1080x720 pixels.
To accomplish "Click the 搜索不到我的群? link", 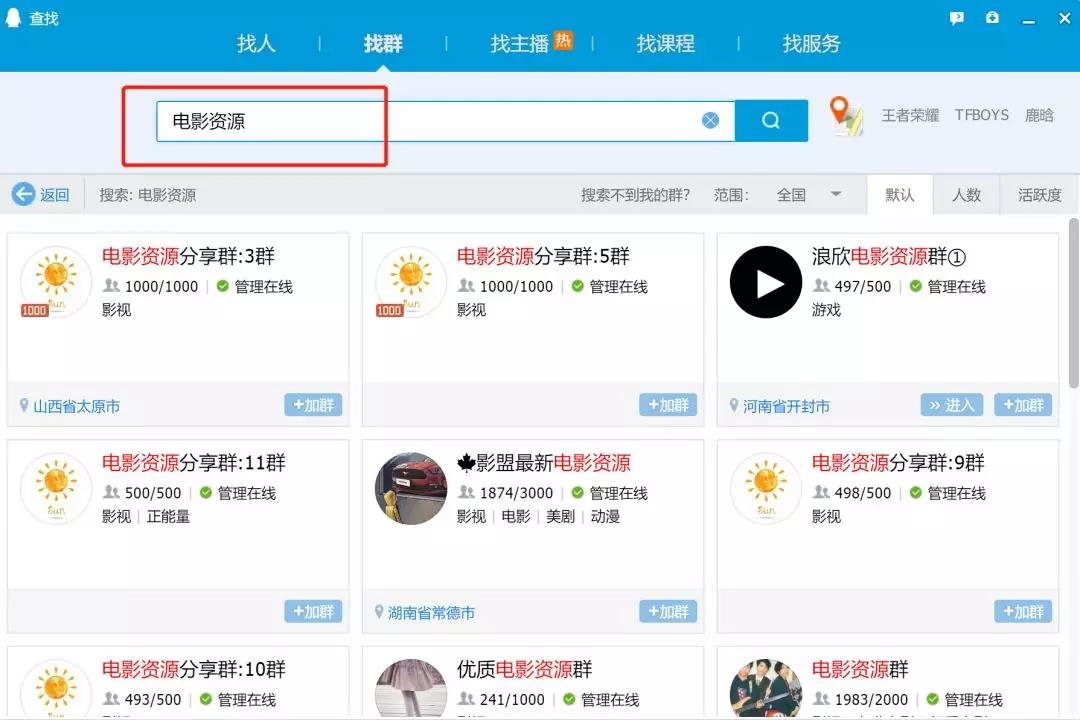I will (x=635, y=195).
